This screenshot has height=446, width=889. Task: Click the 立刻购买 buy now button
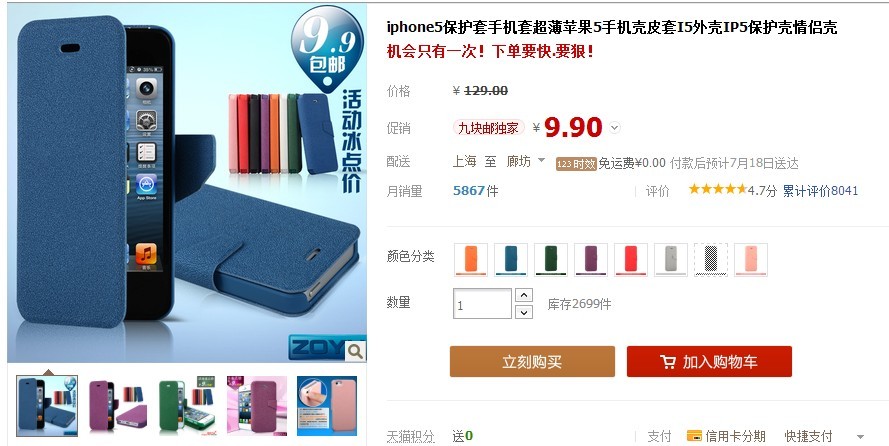[x=532, y=362]
